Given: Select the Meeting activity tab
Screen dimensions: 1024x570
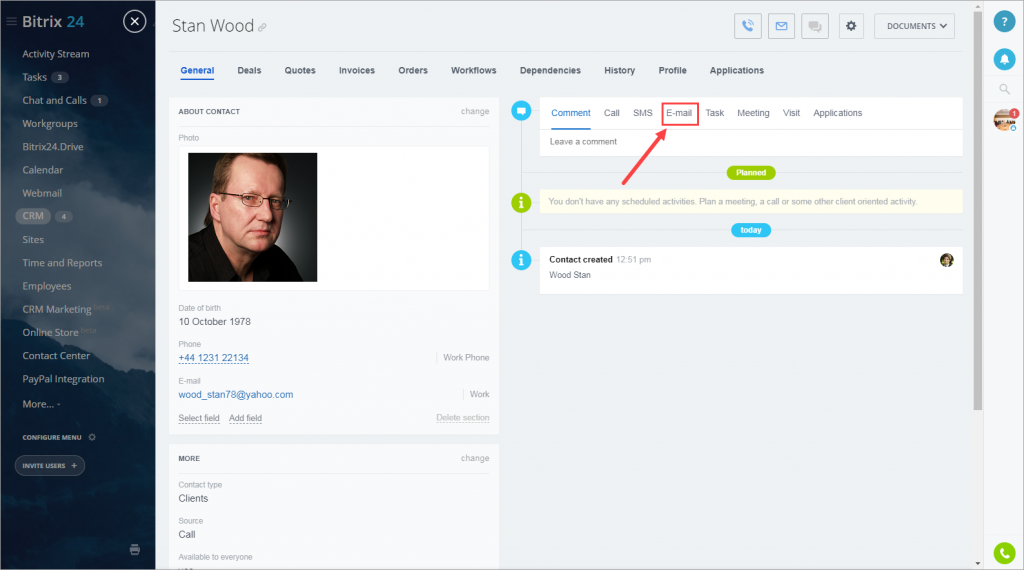Looking at the screenshot, I should [x=753, y=113].
